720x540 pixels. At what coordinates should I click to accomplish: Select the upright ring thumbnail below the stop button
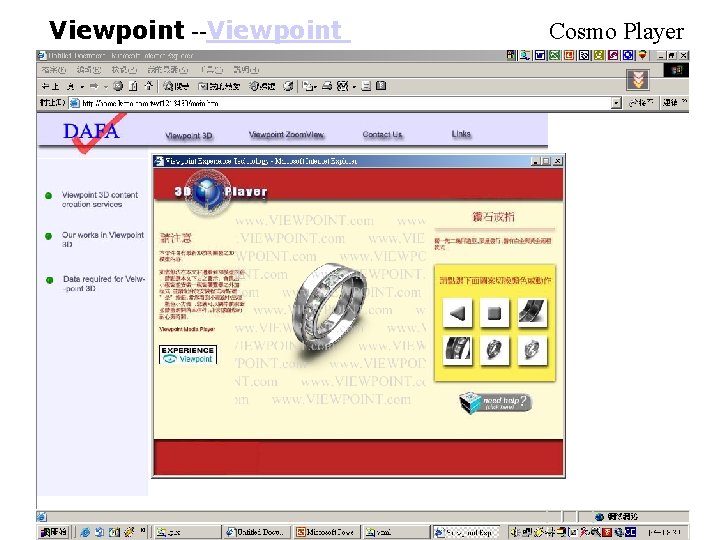495,350
